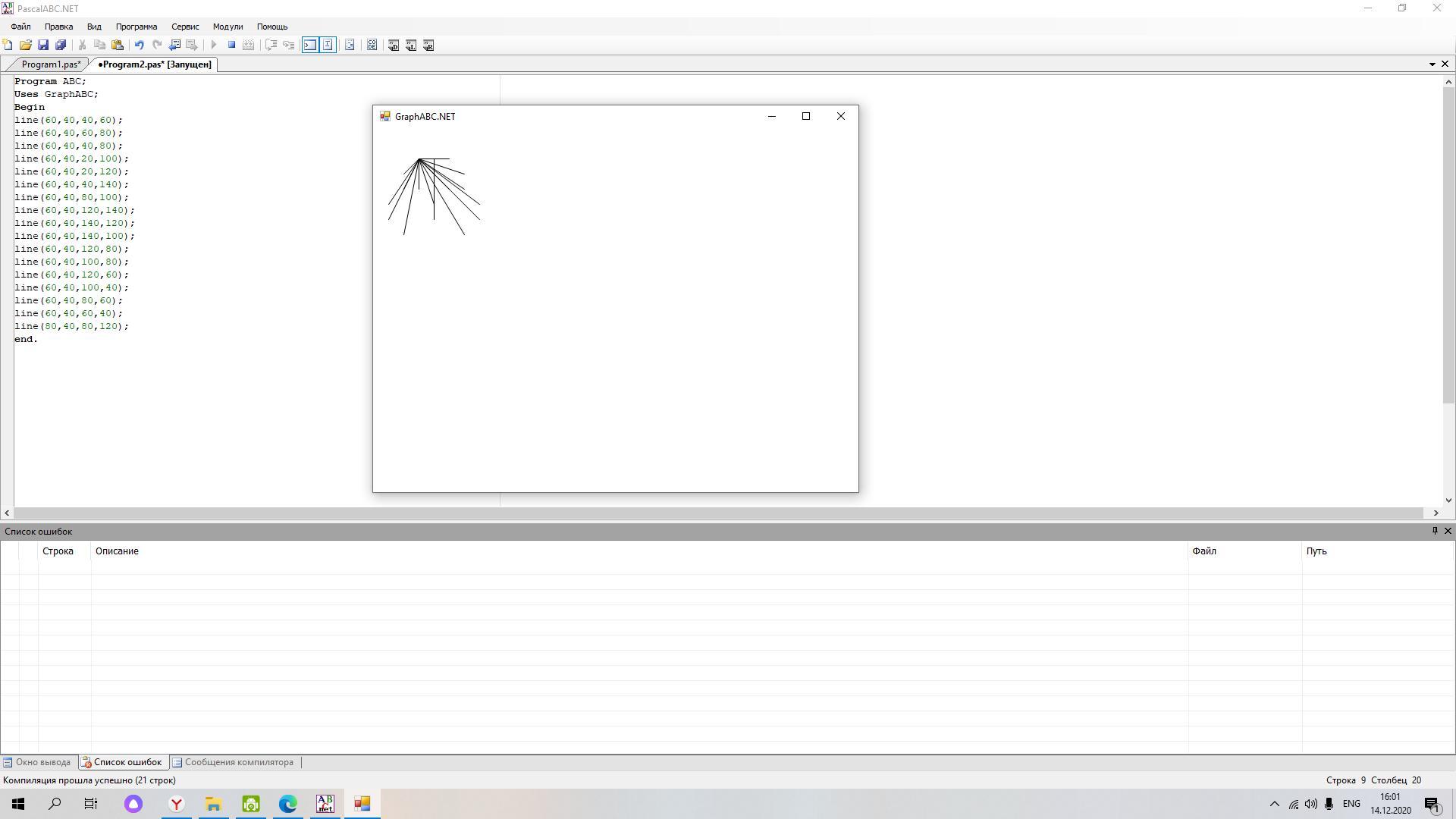Image resolution: width=1456 pixels, height=819 pixels.
Task: Click the editor vertical scrollbar down arrow
Action: click(x=1448, y=500)
